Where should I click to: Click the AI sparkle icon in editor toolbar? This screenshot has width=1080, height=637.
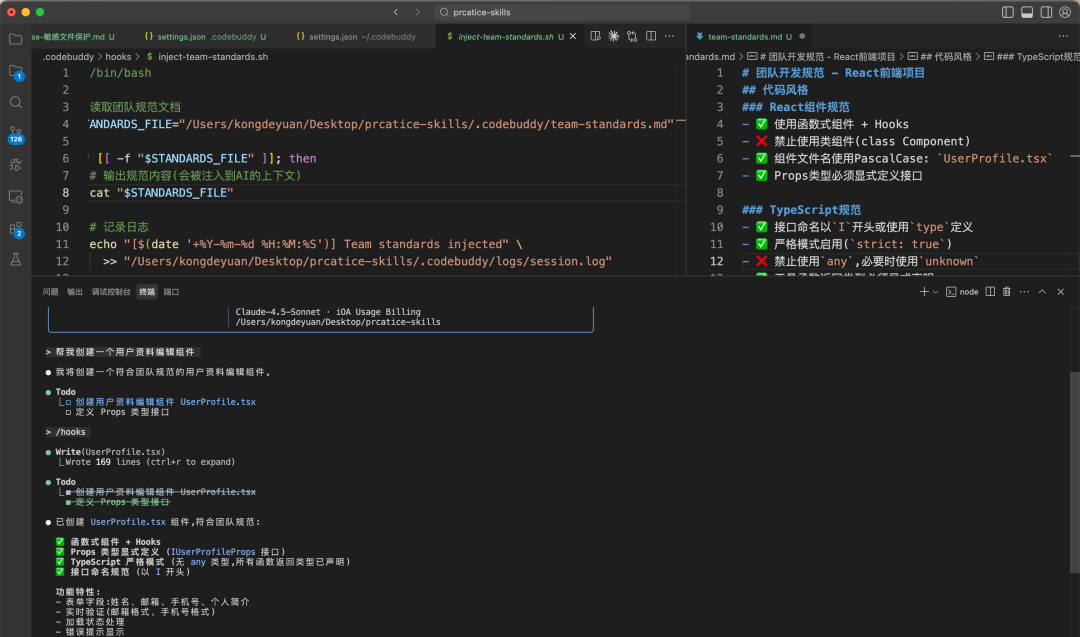614,36
